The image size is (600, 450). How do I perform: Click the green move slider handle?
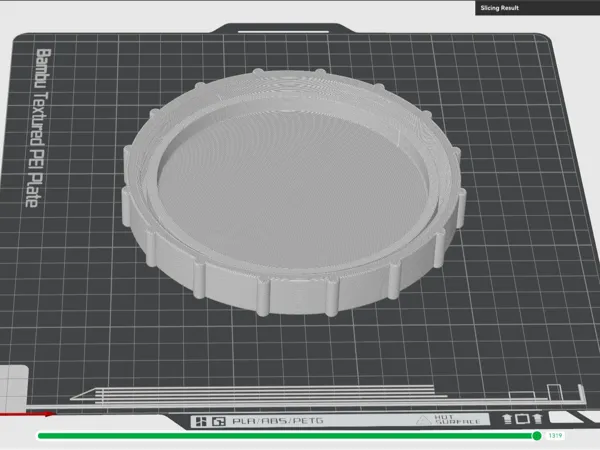537,435
